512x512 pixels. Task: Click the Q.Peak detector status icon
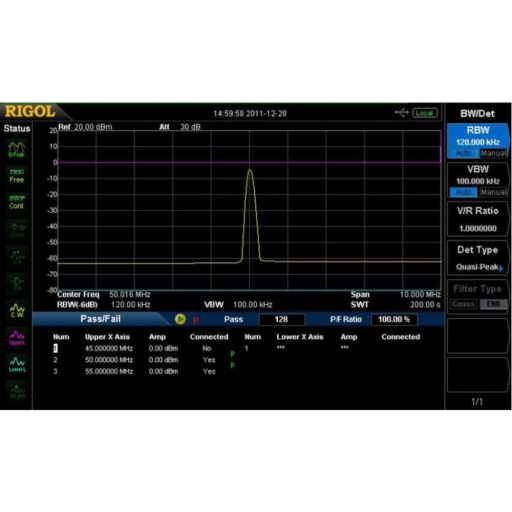(x=17, y=149)
